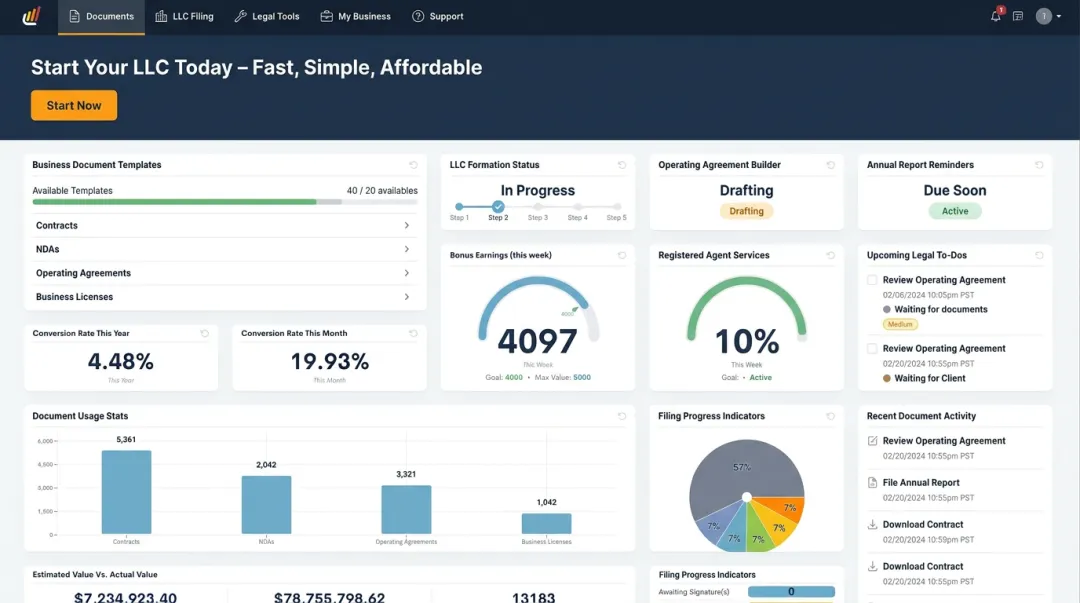
Task: Select Step 1 on formation stepper
Action: 459,207
